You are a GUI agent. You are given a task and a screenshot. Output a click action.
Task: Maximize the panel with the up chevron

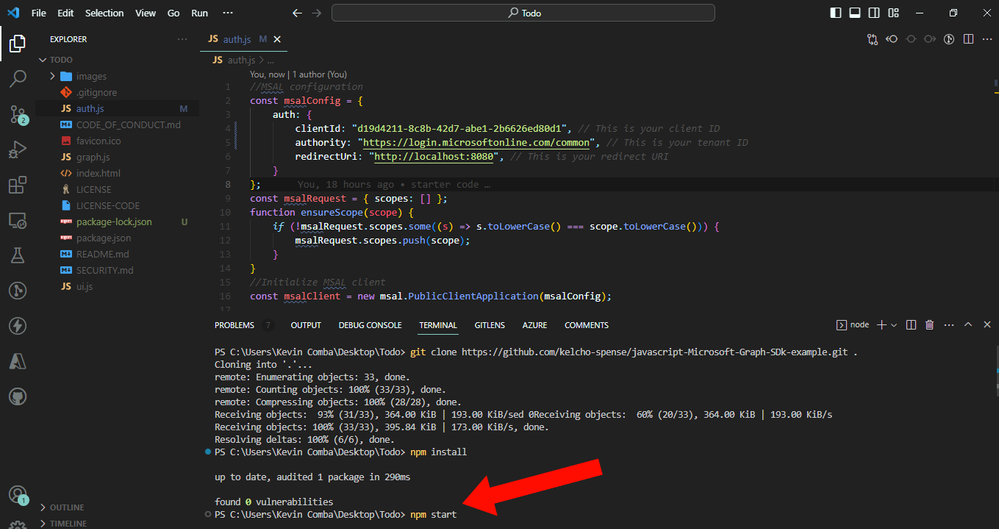point(968,325)
